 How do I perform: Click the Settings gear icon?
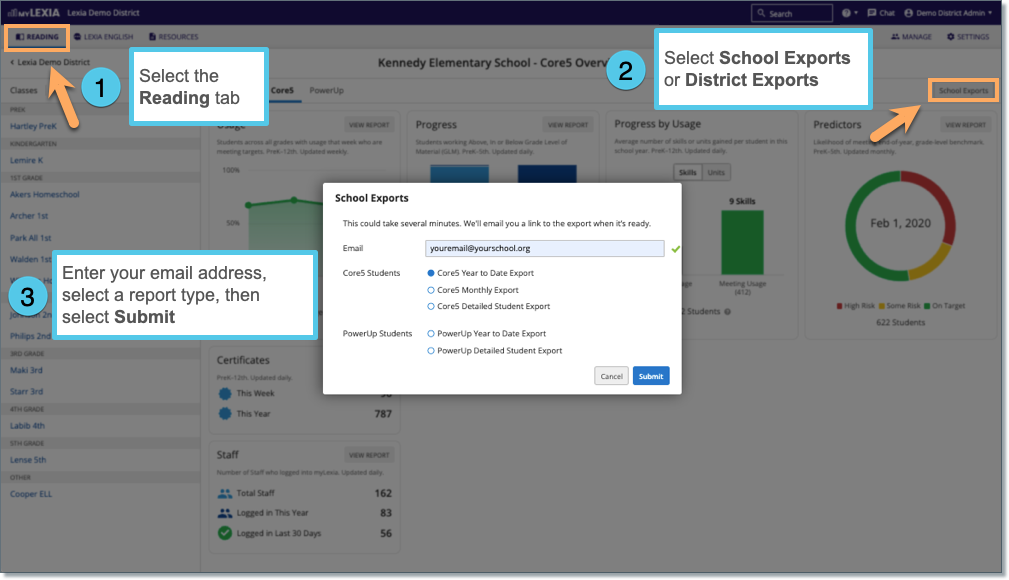950,37
